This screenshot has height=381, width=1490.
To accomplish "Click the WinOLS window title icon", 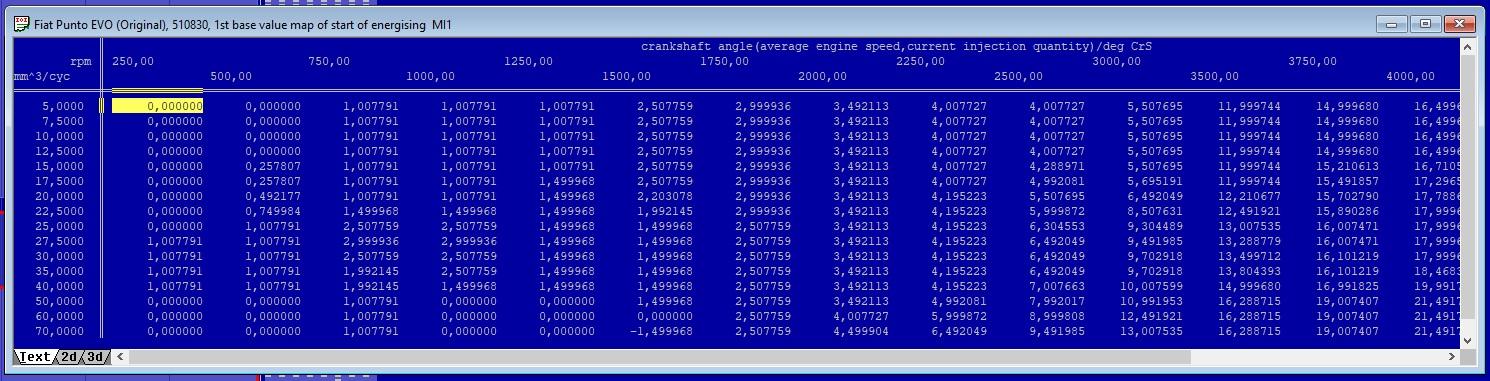I will coord(22,23).
